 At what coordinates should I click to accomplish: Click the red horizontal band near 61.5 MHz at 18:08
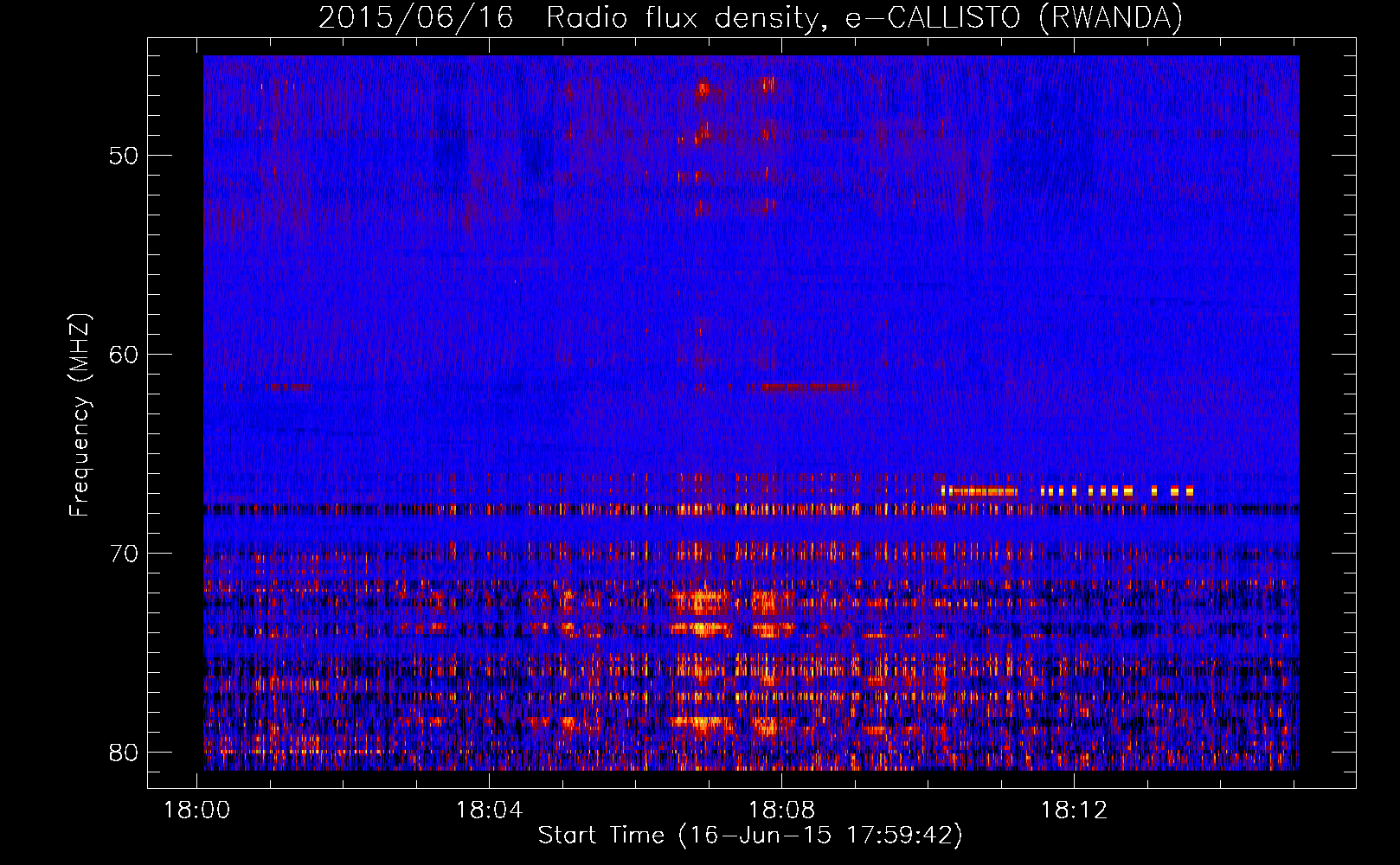pos(808,387)
